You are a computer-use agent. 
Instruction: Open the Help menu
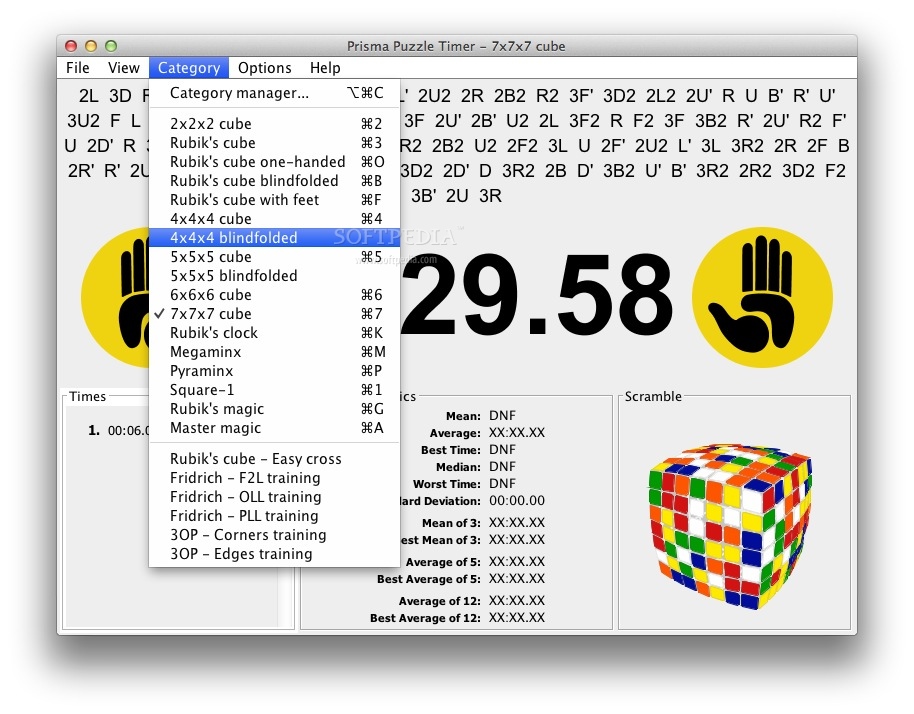point(325,67)
